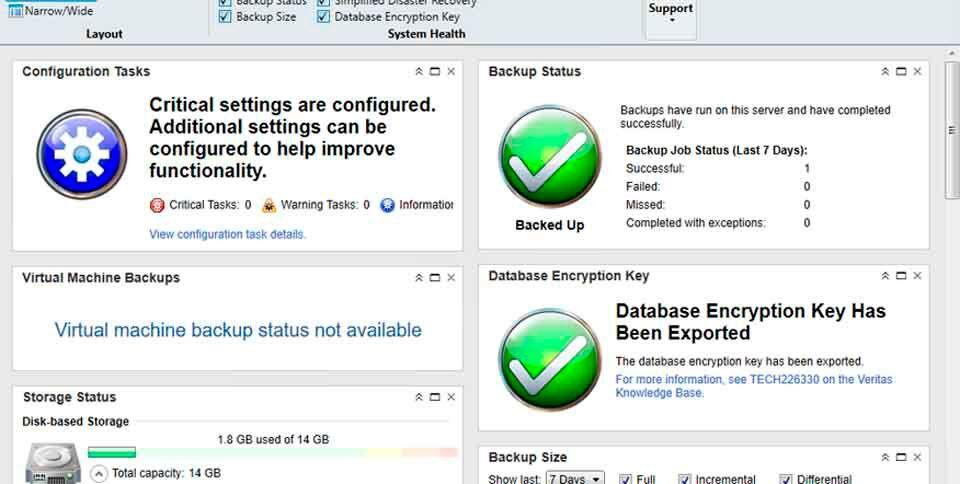Toggle the Backup Size checkbox in System Health

(x=225, y=17)
